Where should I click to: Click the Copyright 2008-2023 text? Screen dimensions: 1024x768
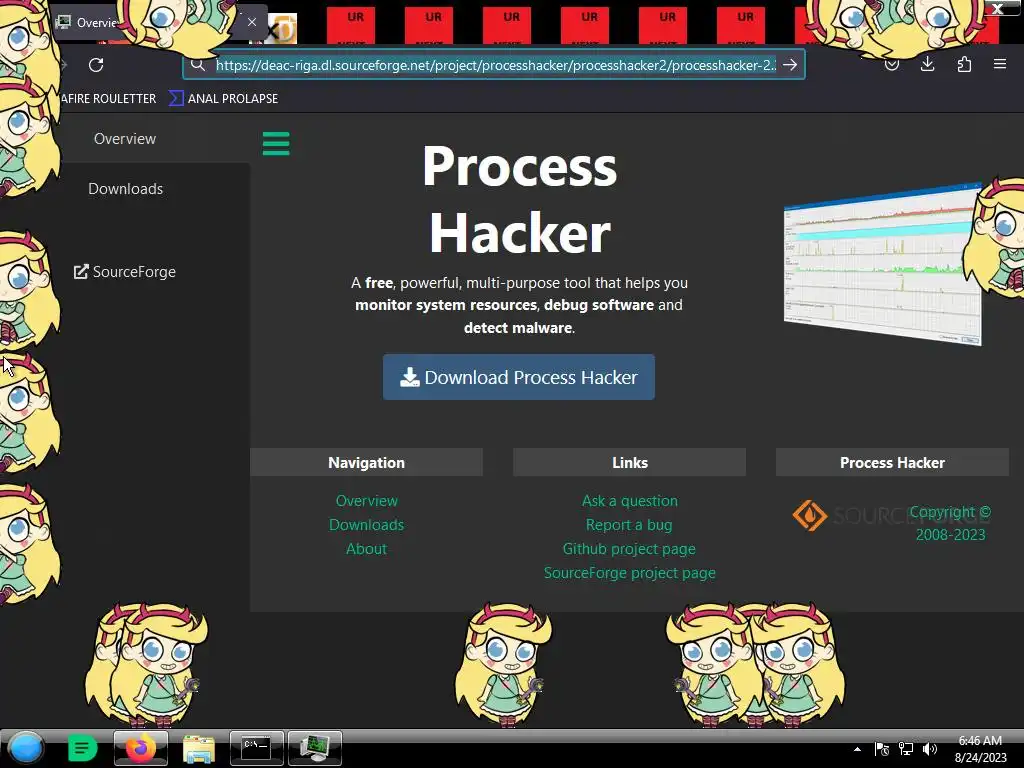coord(950,523)
